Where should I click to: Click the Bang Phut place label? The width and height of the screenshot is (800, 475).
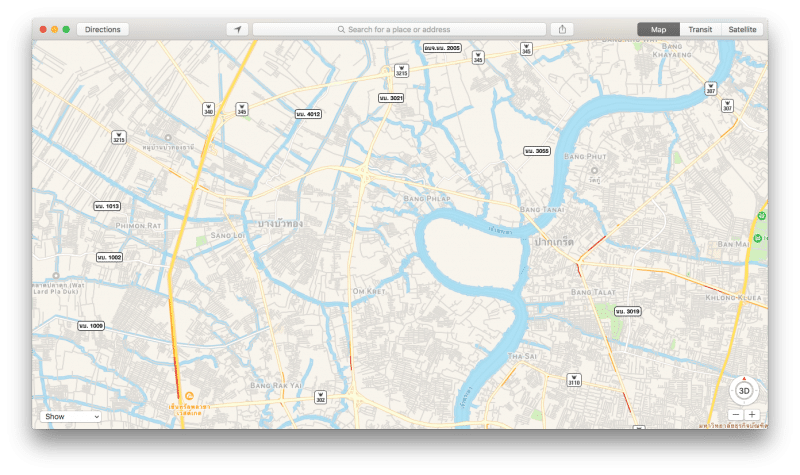click(x=585, y=157)
